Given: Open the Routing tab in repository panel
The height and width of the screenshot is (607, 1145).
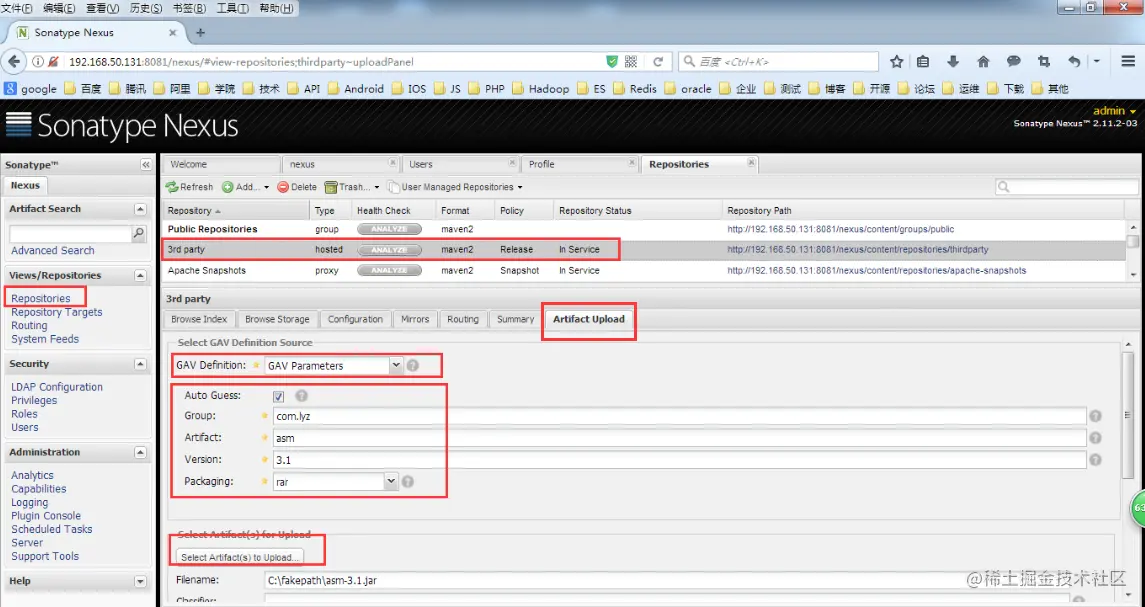Looking at the screenshot, I should 463,319.
